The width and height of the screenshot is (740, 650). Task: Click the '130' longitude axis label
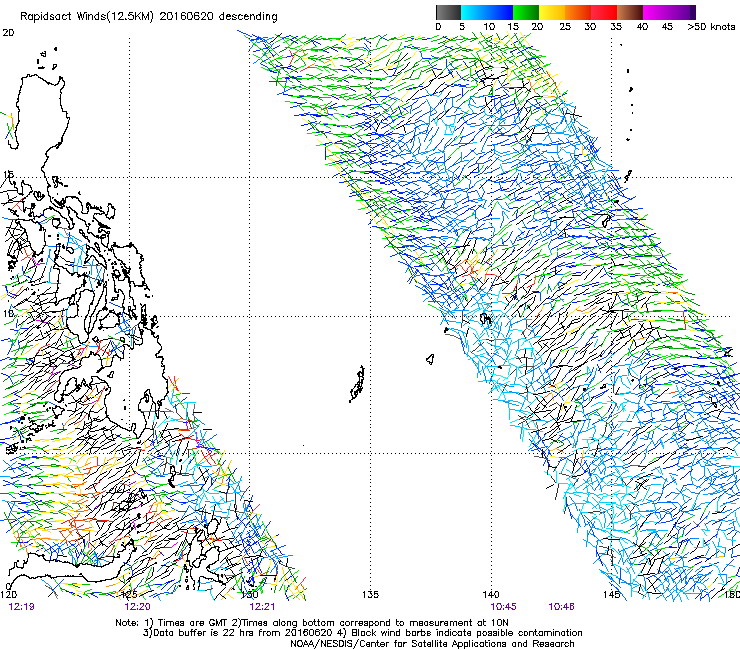[x=250, y=594]
